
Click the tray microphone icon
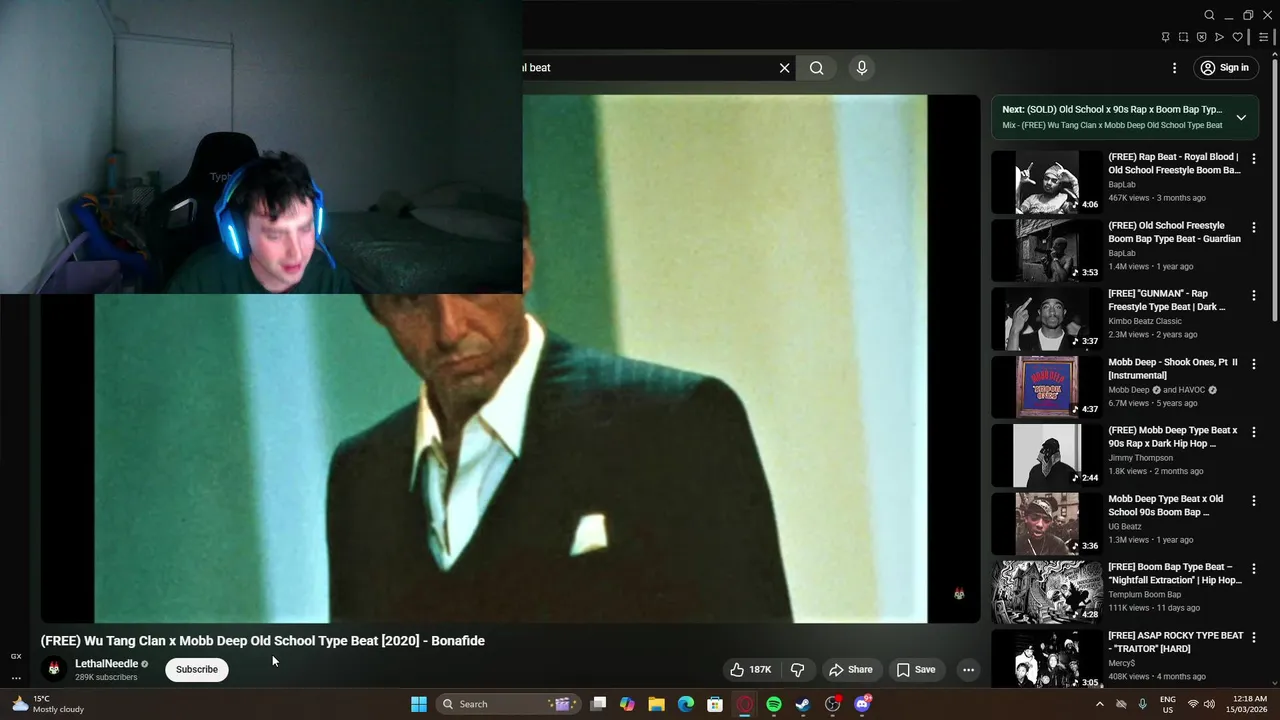(1142, 704)
